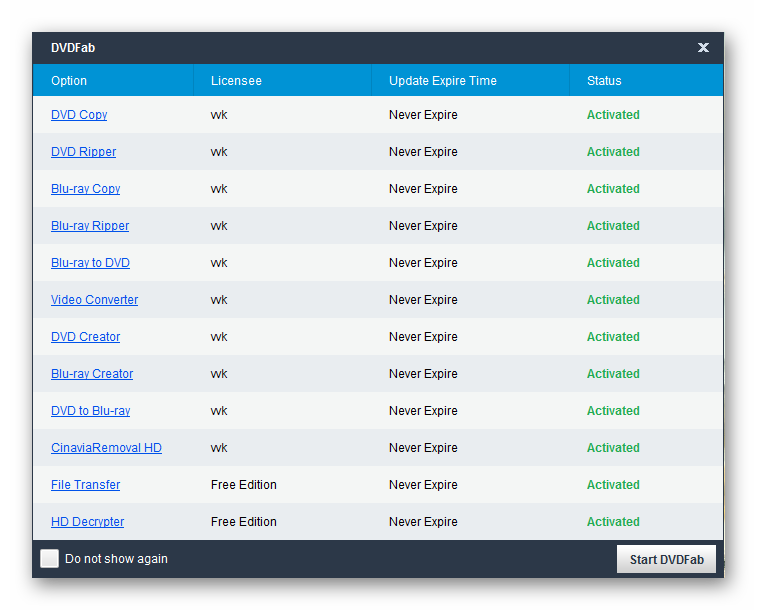Open the DVD Copy link
The height and width of the screenshot is (610, 757).
pyautogui.click(x=79, y=115)
